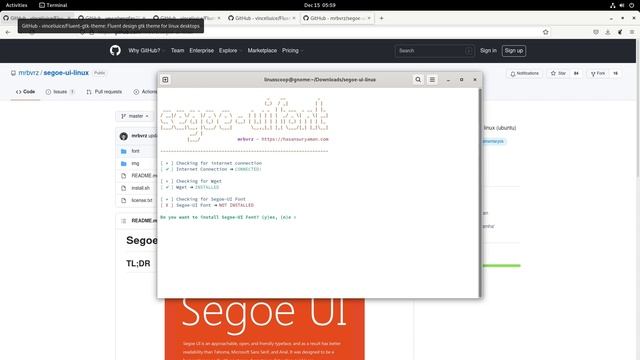Click the GitHub octocat logo
The width and height of the screenshot is (640, 360).
[x=115, y=51]
